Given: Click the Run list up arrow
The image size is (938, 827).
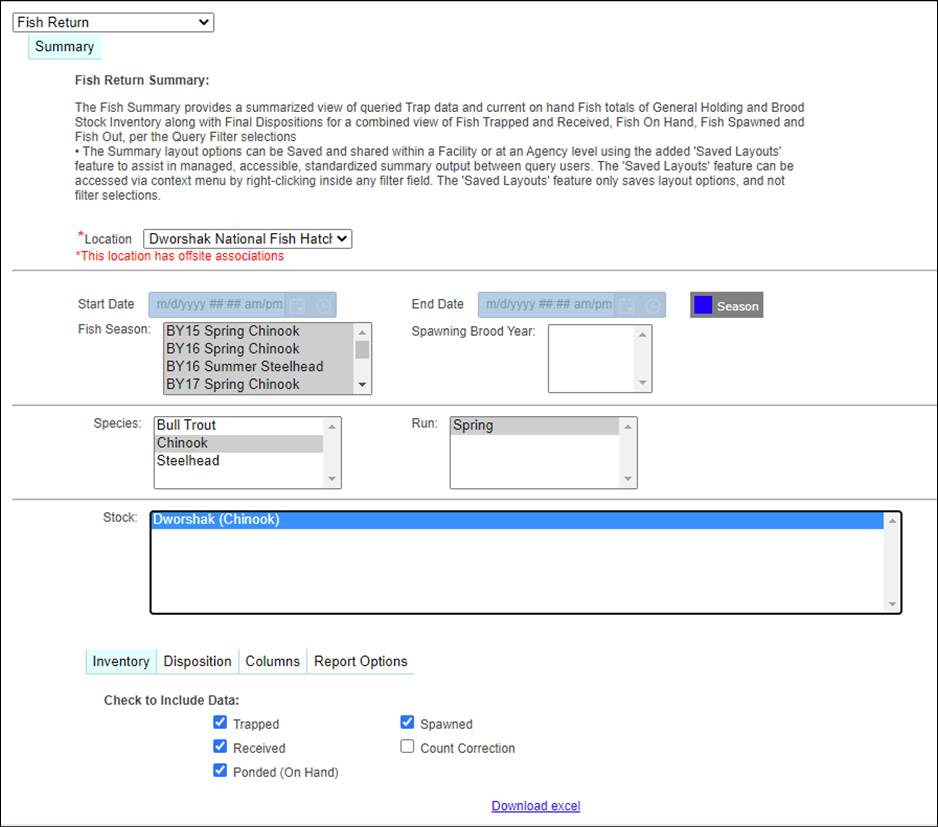Looking at the screenshot, I should pyautogui.click(x=628, y=426).
